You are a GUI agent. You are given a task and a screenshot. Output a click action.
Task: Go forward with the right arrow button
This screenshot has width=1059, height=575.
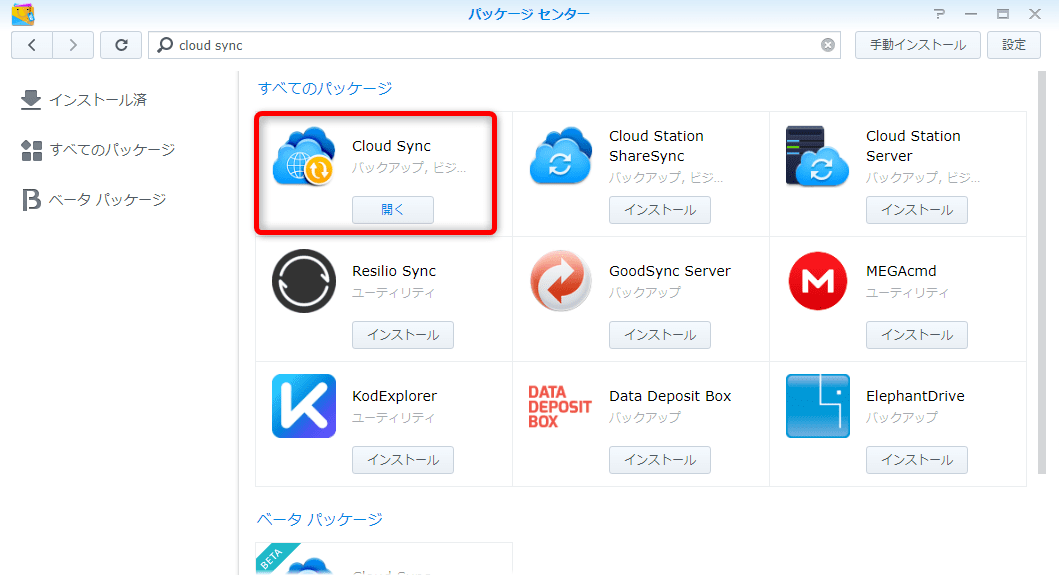tap(73, 45)
